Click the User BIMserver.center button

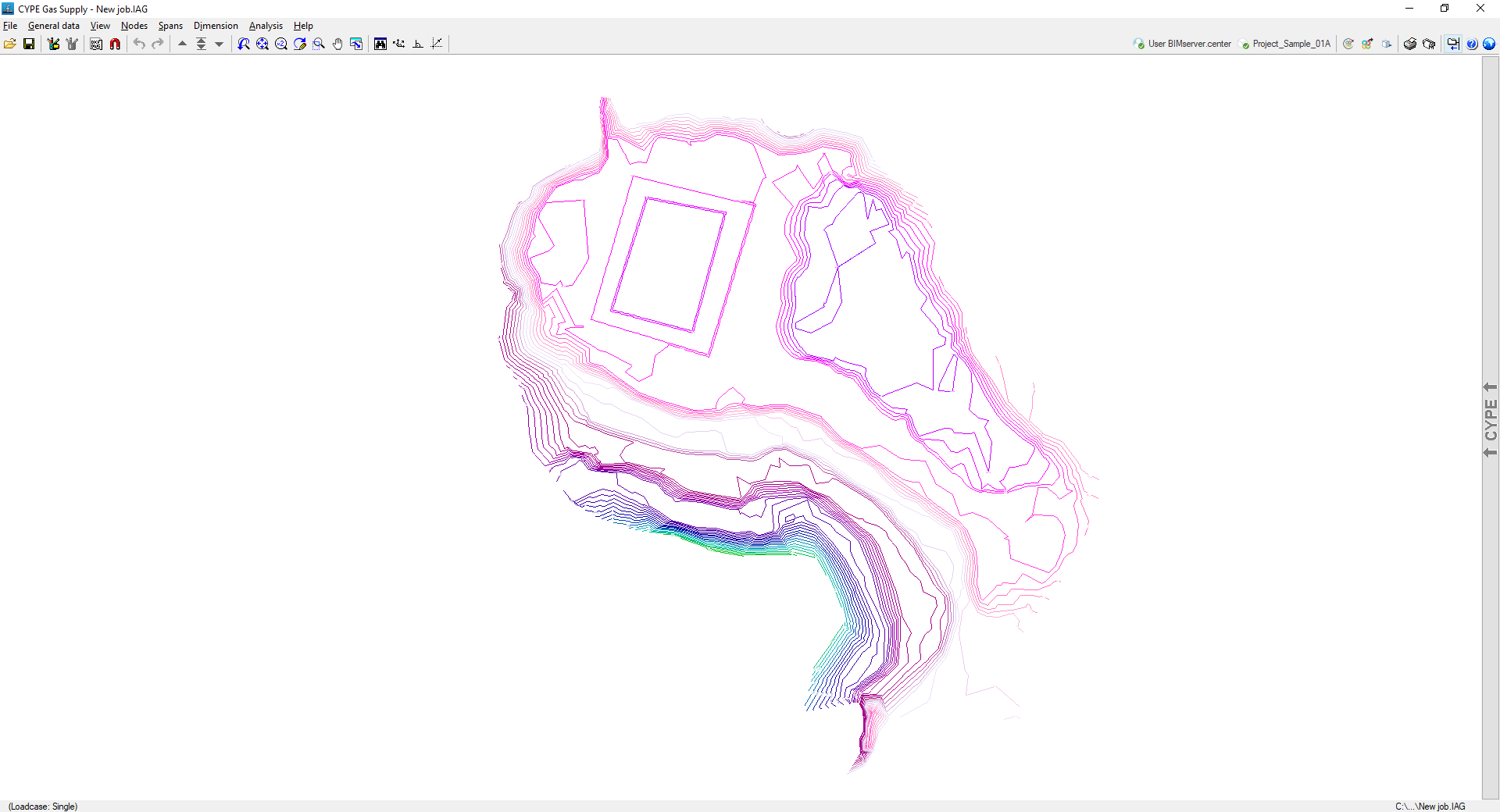pos(1182,44)
